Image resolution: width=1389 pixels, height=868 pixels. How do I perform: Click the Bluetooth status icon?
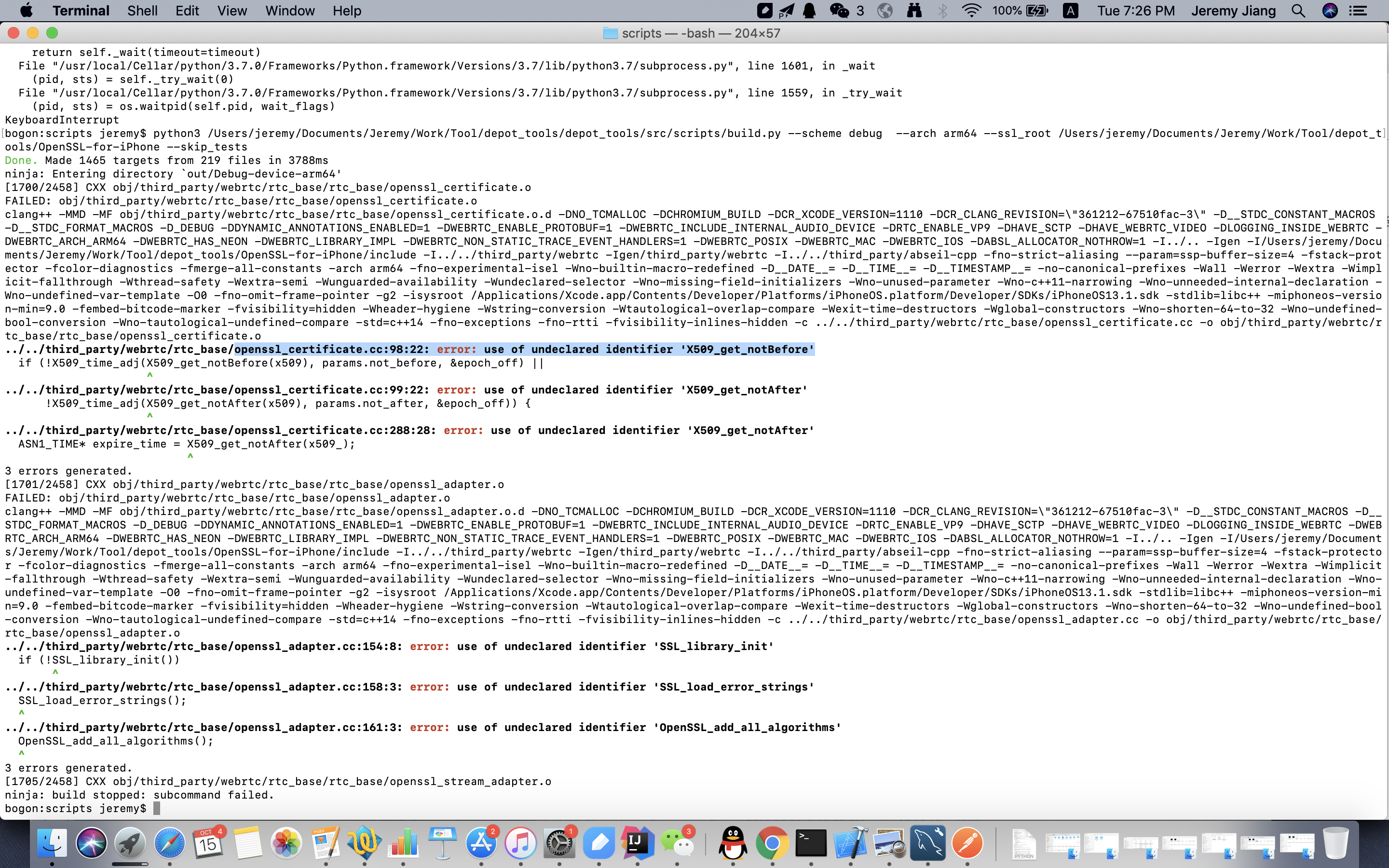tap(942, 11)
